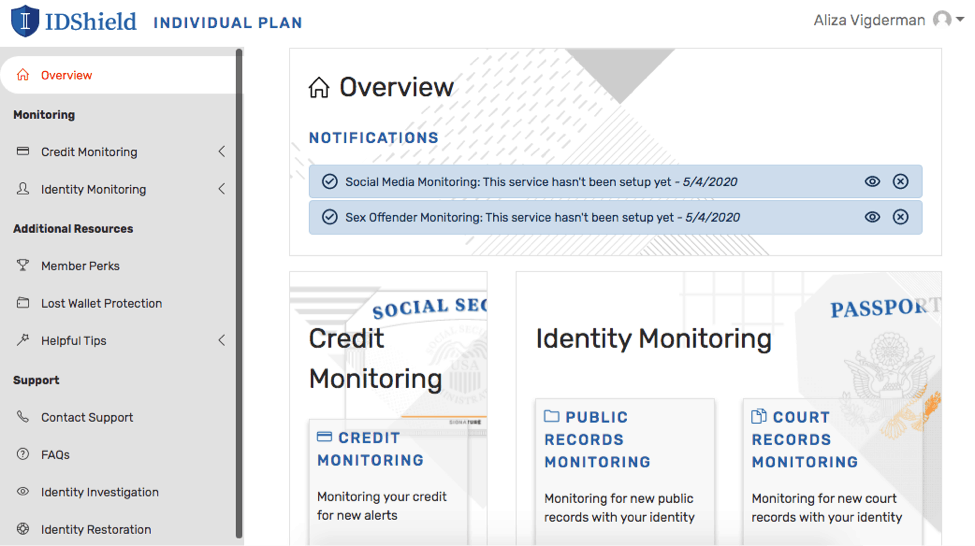Click the Identity Restoration lifebuoy icon
Viewport: 975px width, 546px height.
pos(23,529)
